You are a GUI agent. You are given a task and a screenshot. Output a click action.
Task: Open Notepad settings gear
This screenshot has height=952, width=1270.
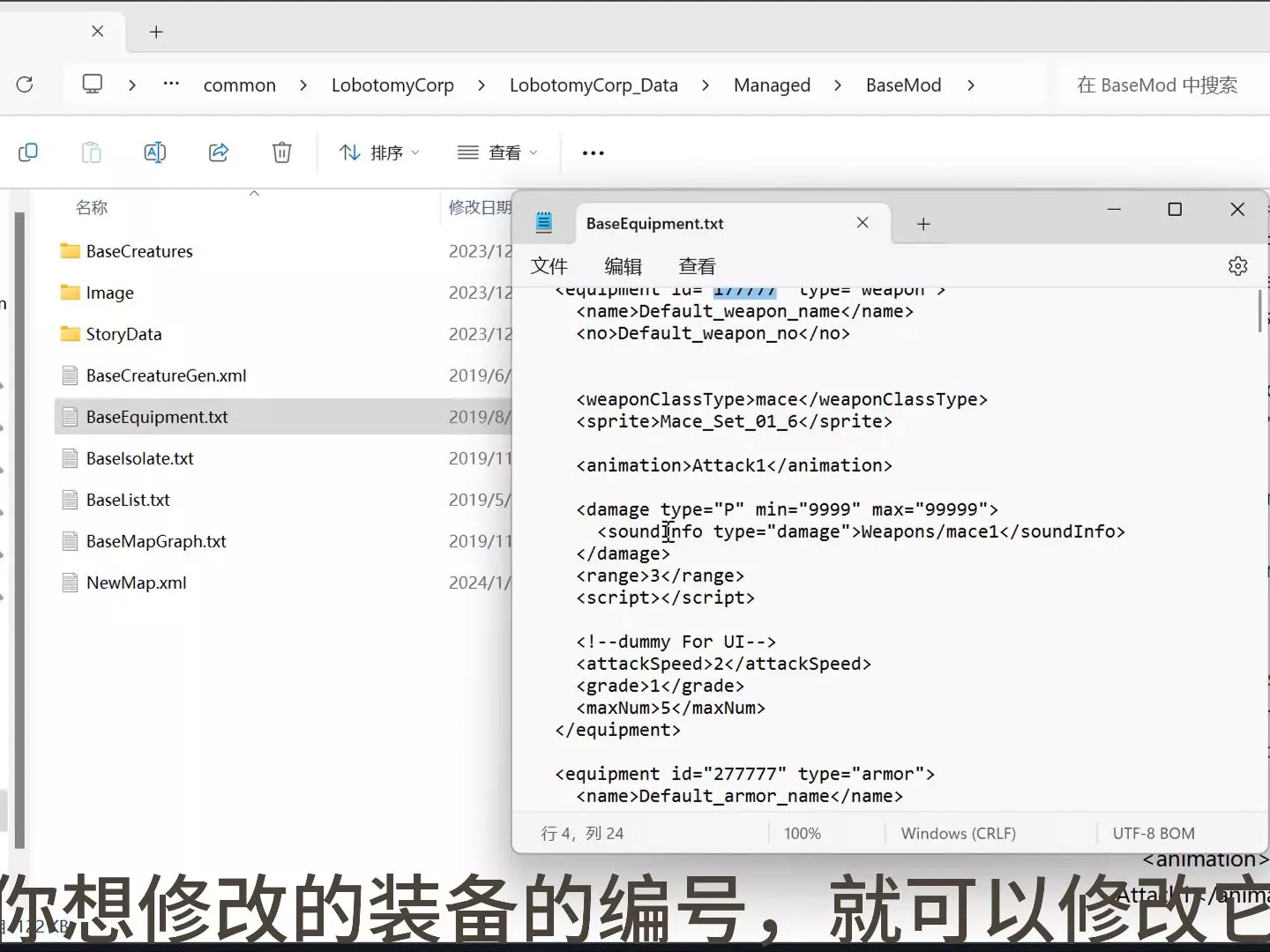[x=1238, y=266]
